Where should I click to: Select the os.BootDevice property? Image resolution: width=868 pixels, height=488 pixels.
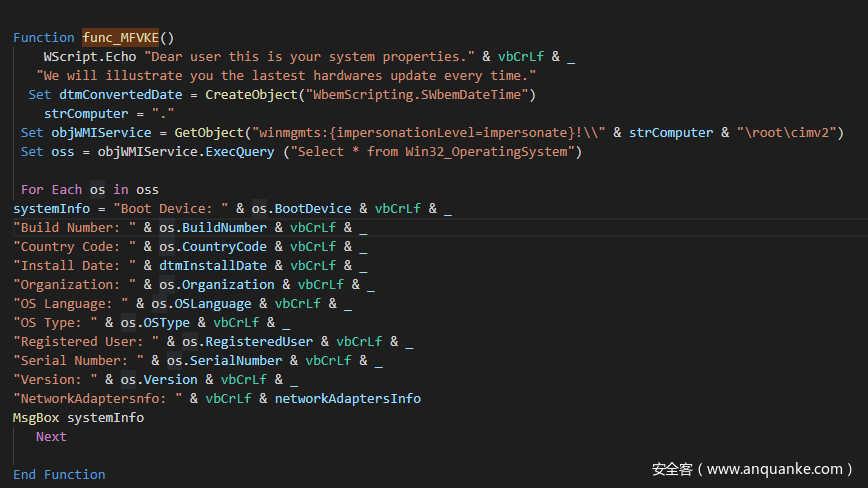(x=298, y=209)
